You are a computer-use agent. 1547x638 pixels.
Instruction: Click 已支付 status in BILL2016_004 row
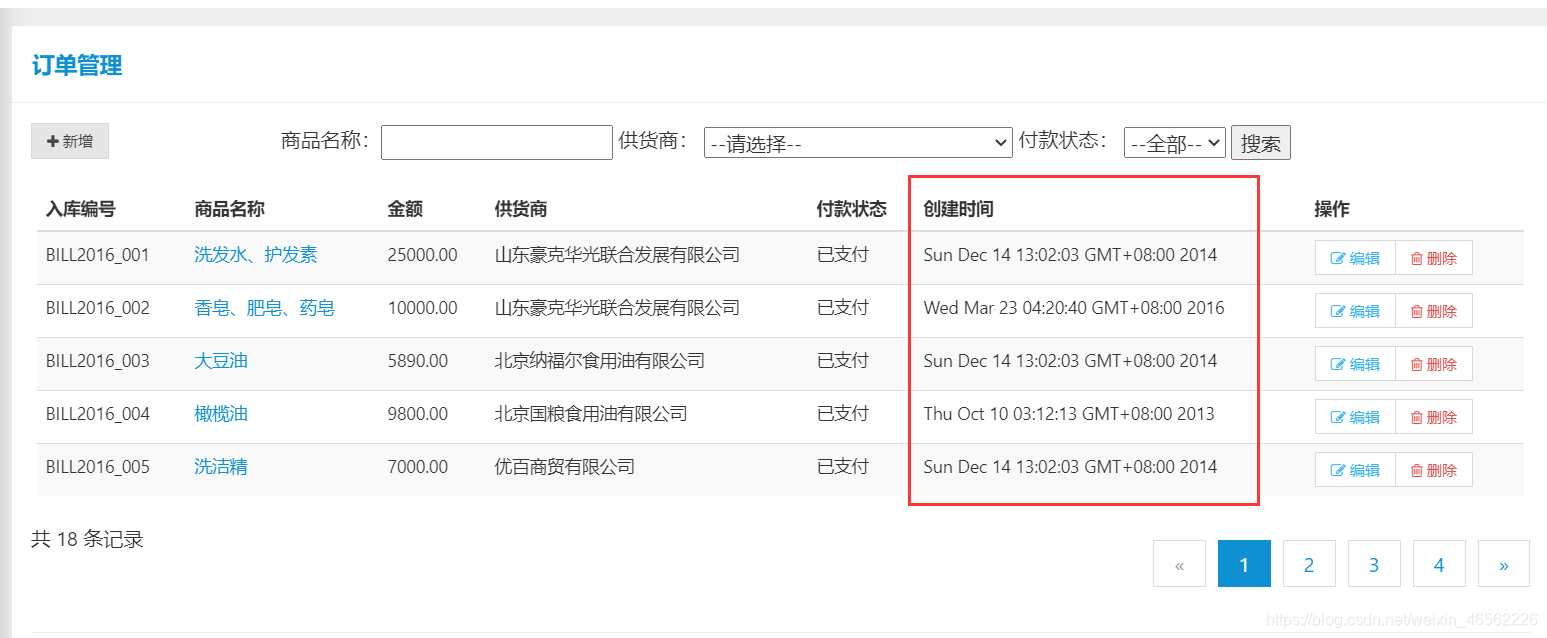click(843, 414)
